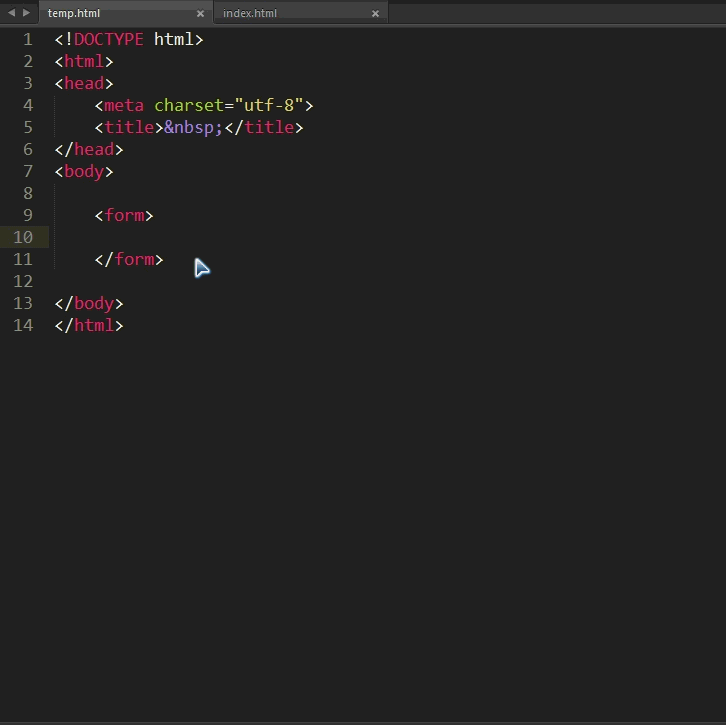
Task: Place cursor in the DOCTYPE keyword
Action: point(108,40)
